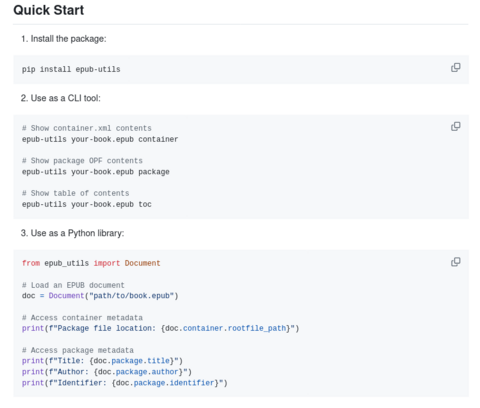Click the 'from epub_utils import Document' line

(x=91, y=263)
